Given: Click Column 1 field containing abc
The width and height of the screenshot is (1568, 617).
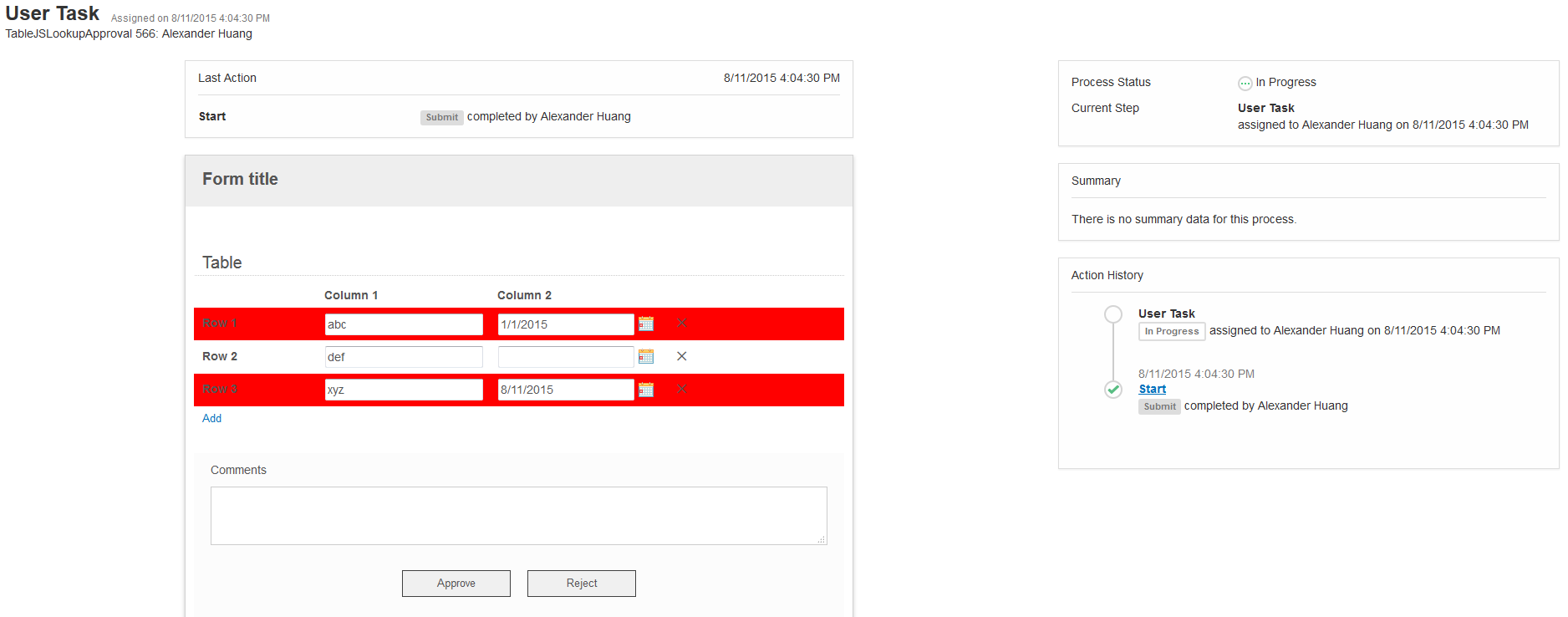Looking at the screenshot, I should 404,324.
